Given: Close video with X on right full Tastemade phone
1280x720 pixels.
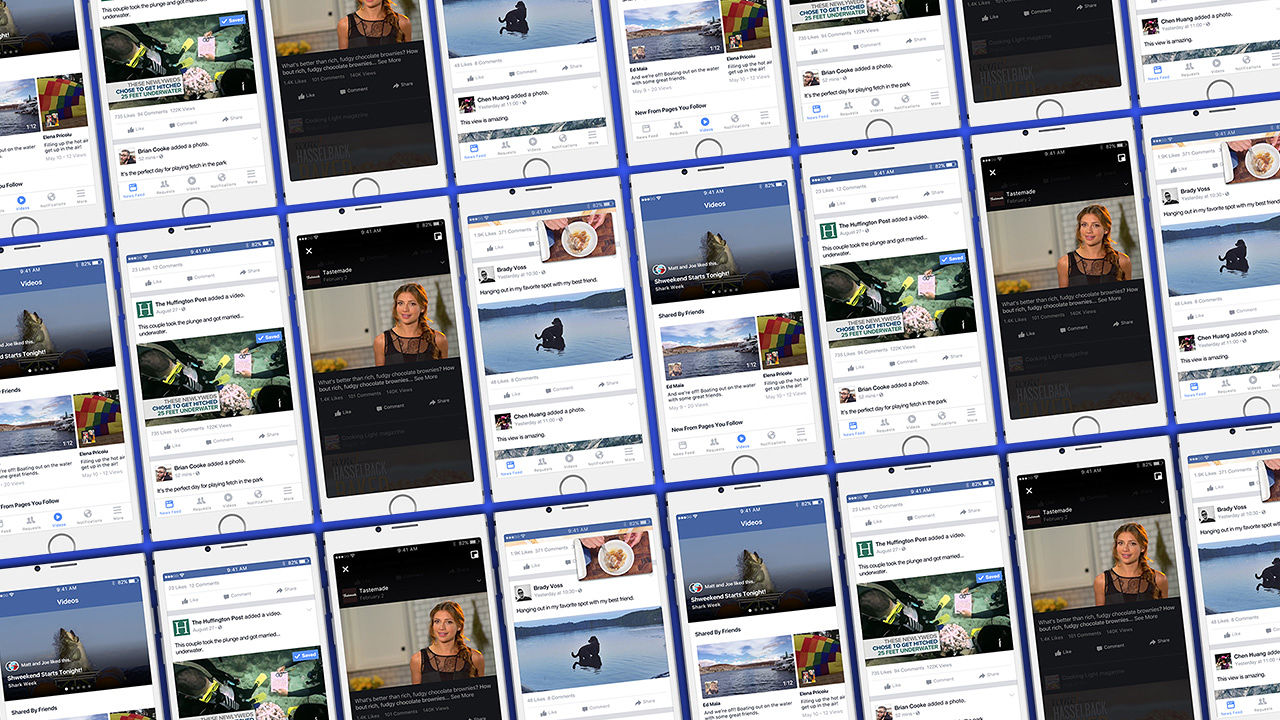Looking at the screenshot, I should 992,172.
